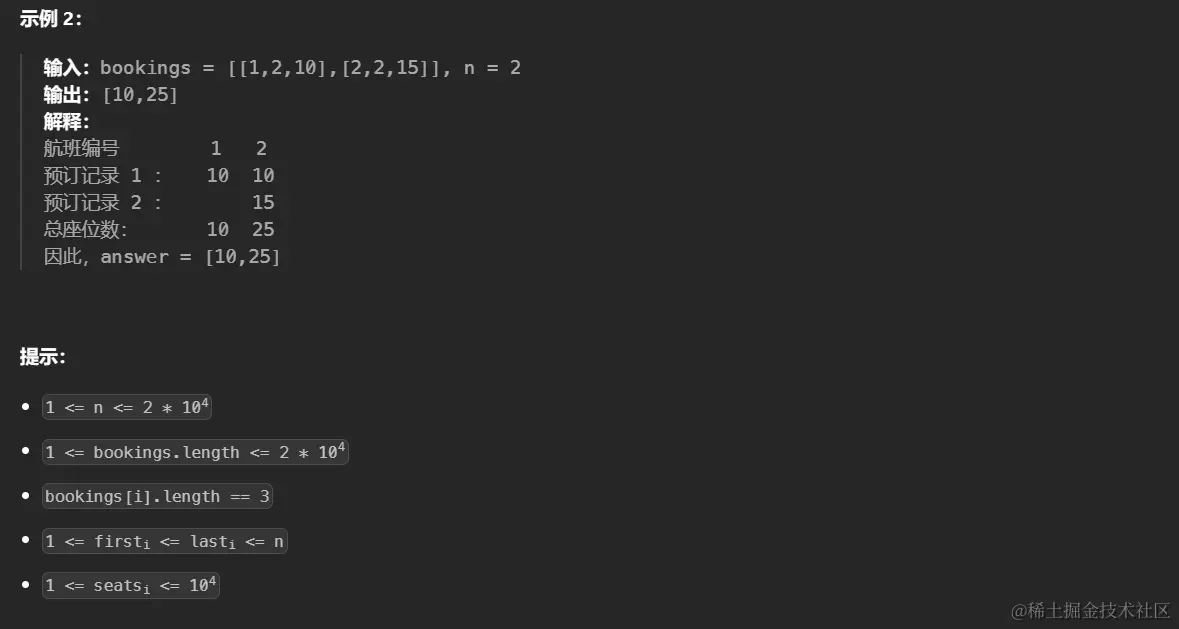Click the value 15 in the booking table
Screen dimensions: 1179x629
click(x=263, y=202)
